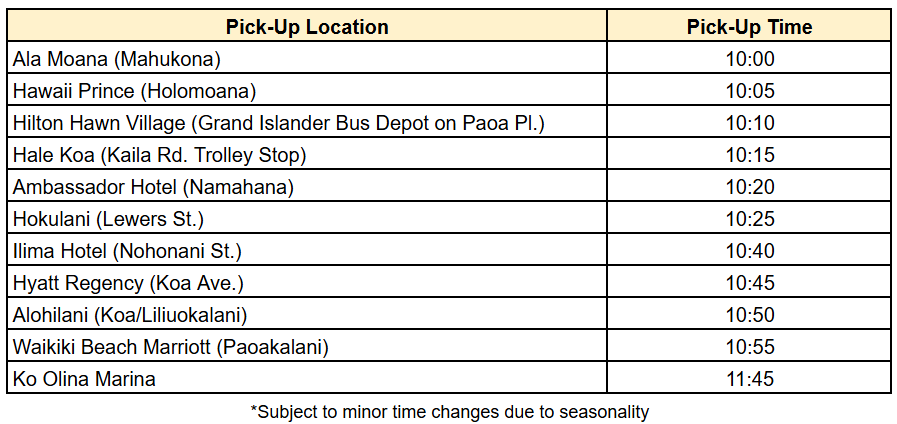This screenshot has height=424, width=897.
Task: Click the Ko Olina Marina cell
Action: click(85, 379)
